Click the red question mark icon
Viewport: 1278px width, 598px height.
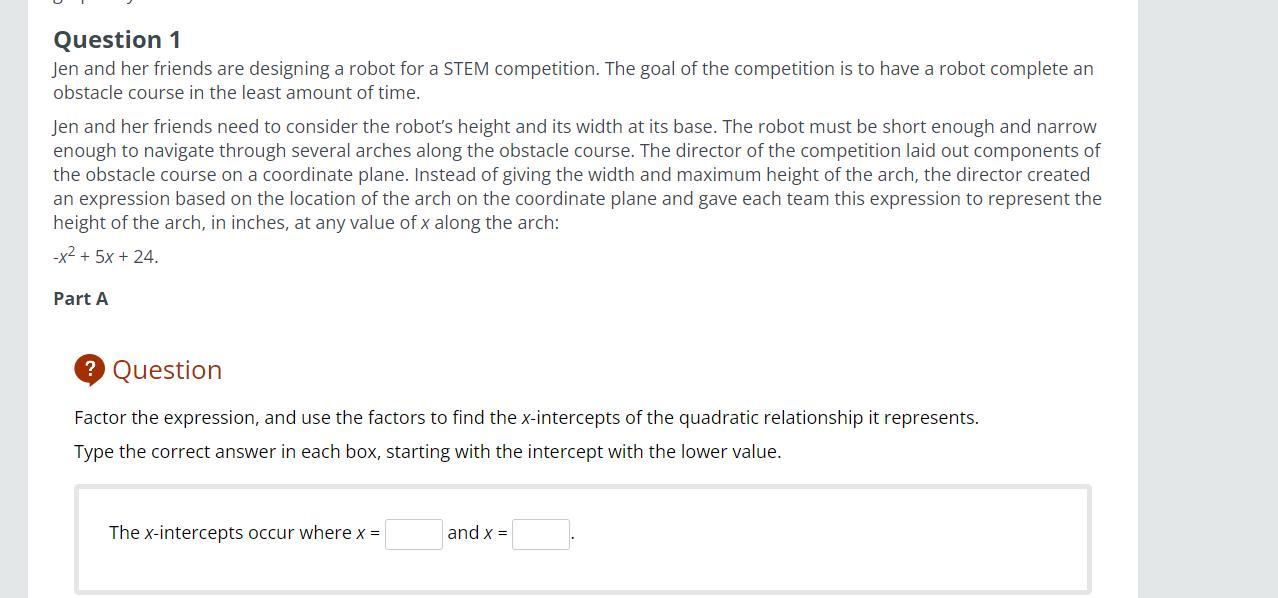click(x=89, y=370)
